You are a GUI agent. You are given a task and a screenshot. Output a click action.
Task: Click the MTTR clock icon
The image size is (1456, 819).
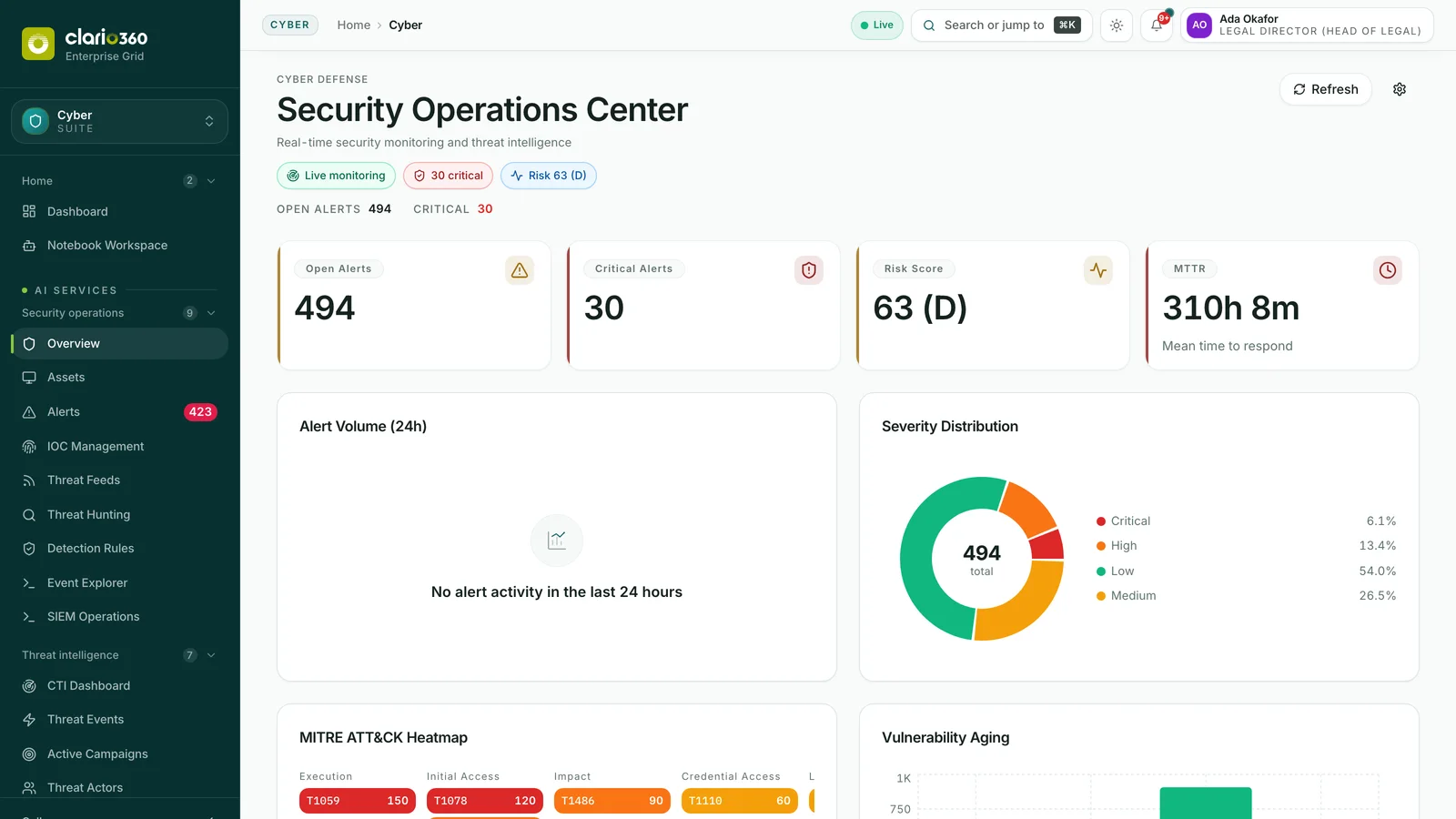coord(1388,270)
